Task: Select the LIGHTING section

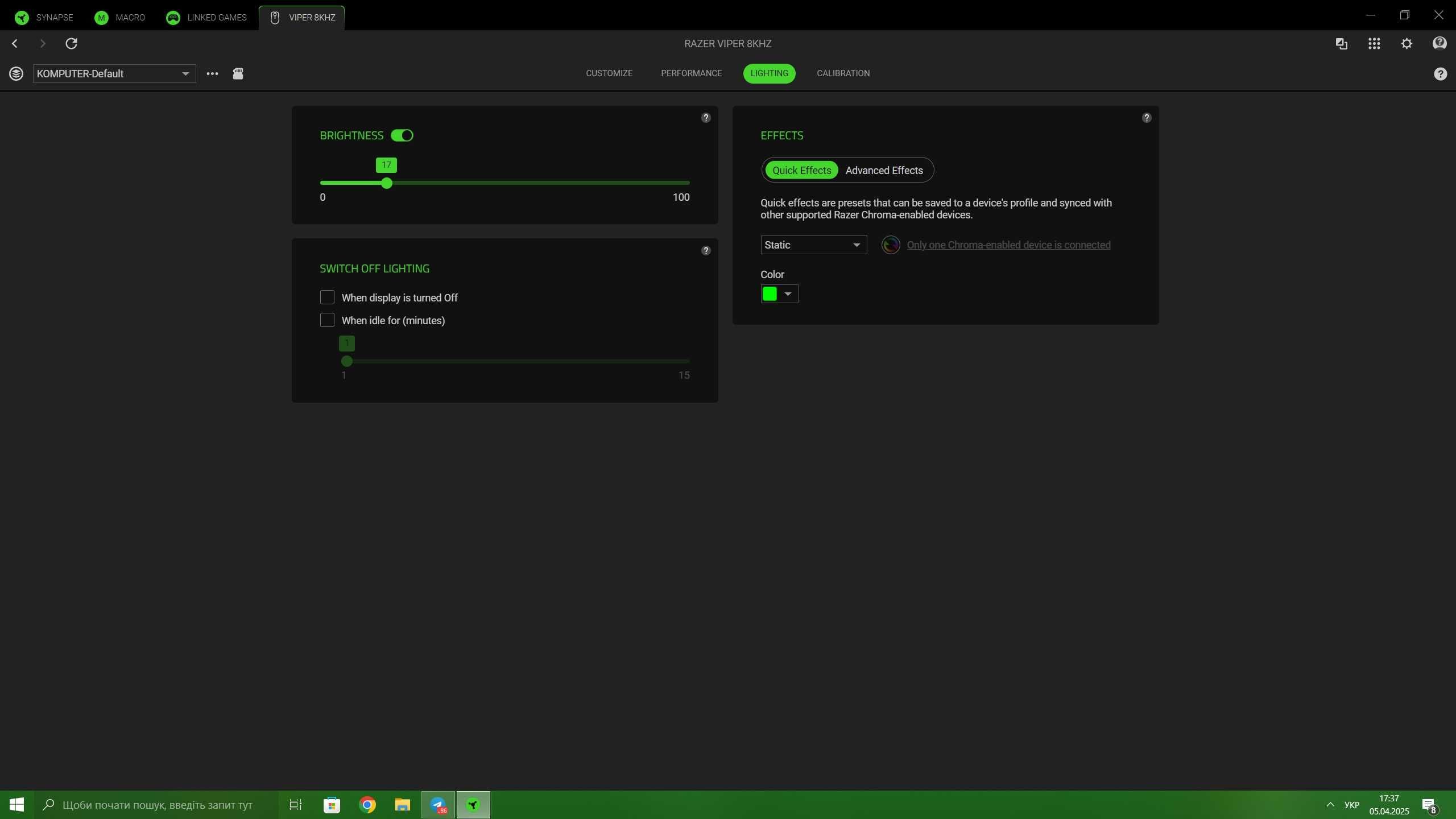Action: point(769,73)
